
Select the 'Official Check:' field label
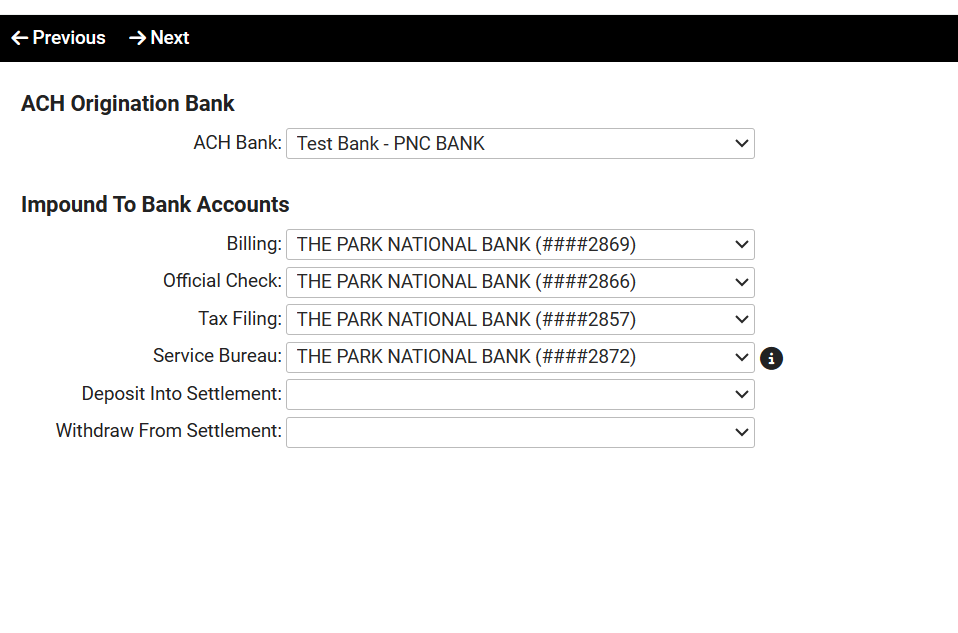pyautogui.click(x=222, y=282)
